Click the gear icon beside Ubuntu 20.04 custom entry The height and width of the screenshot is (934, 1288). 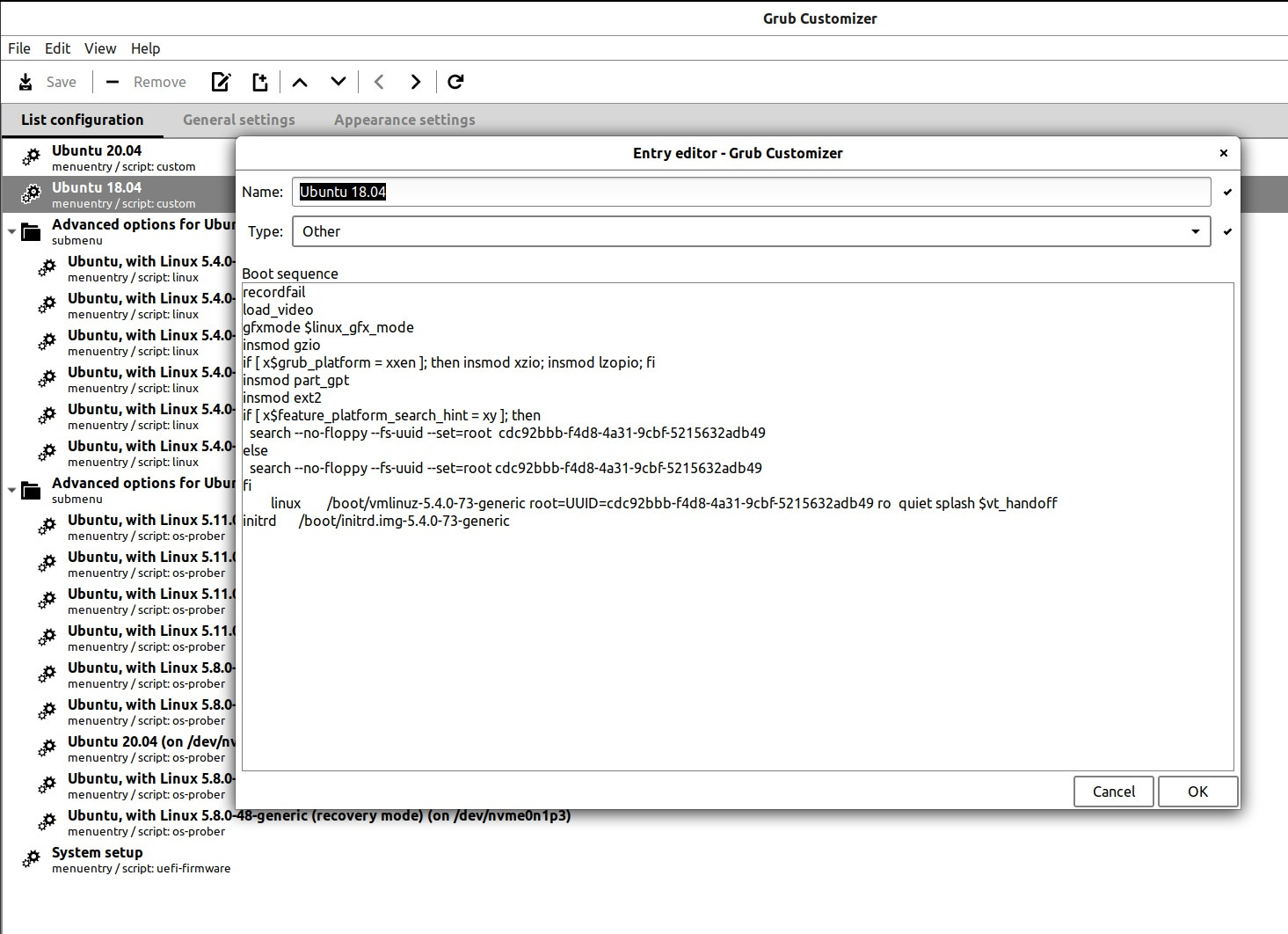tap(32, 157)
